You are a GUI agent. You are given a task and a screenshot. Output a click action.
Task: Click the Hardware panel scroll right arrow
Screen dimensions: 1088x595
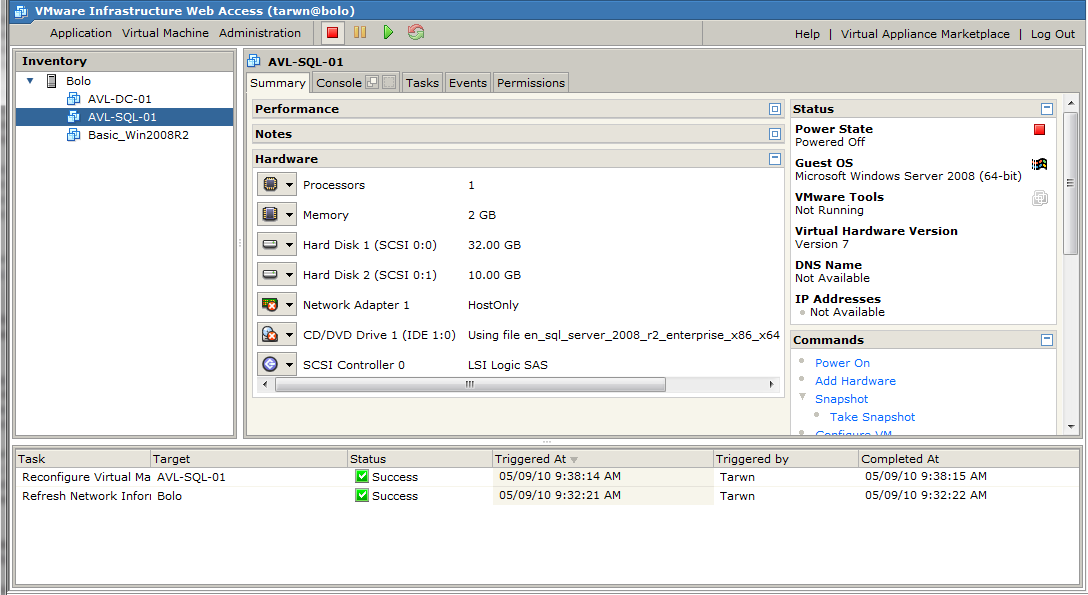pos(771,384)
